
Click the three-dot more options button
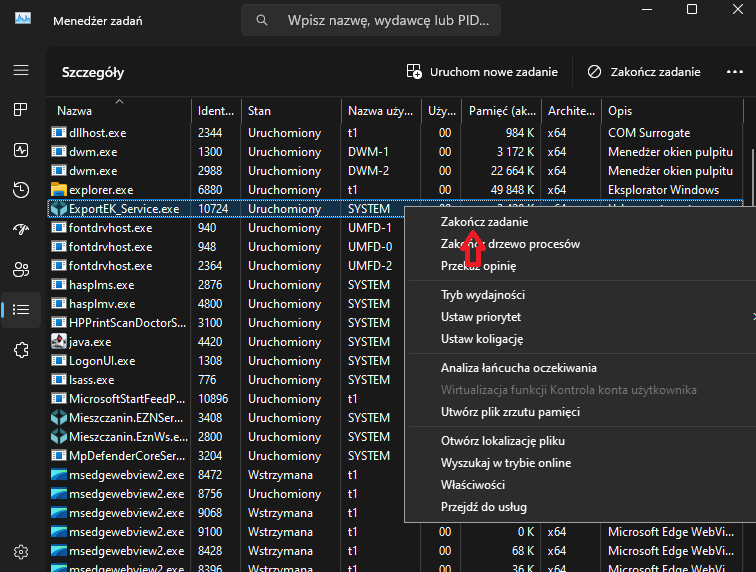pyautogui.click(x=735, y=72)
